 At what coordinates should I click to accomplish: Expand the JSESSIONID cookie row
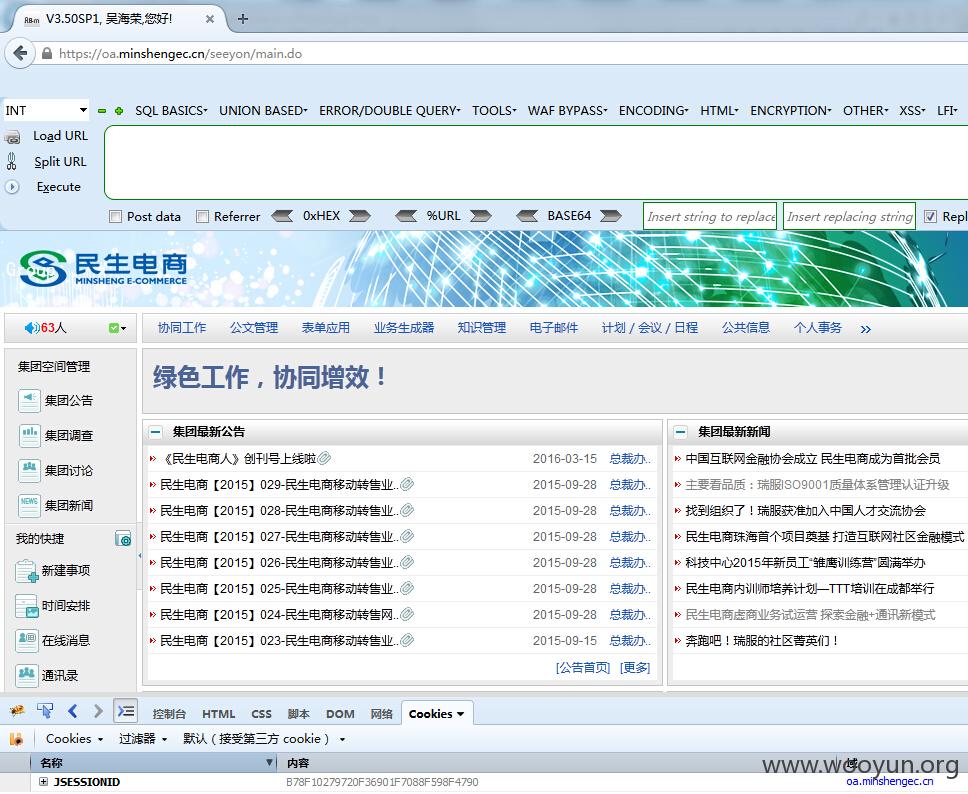(x=43, y=782)
